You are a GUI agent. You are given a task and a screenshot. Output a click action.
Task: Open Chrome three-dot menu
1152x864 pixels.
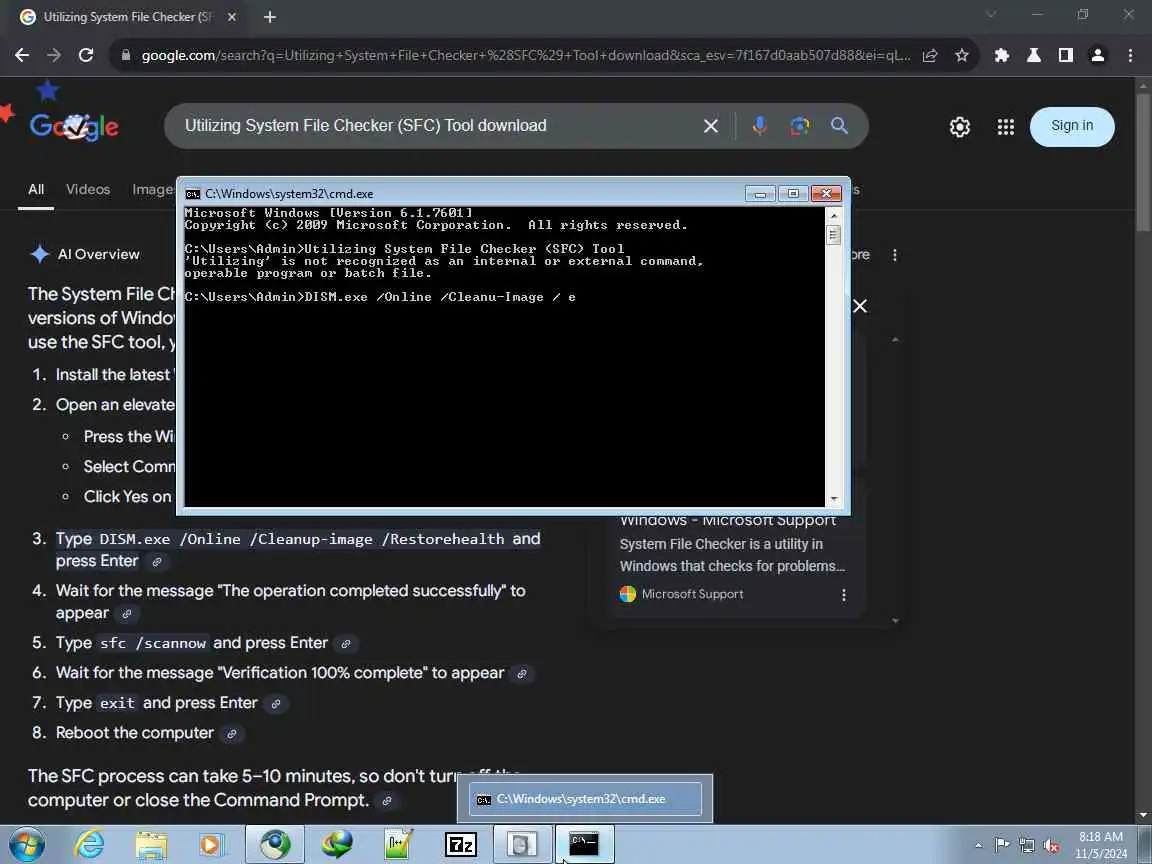1130,55
